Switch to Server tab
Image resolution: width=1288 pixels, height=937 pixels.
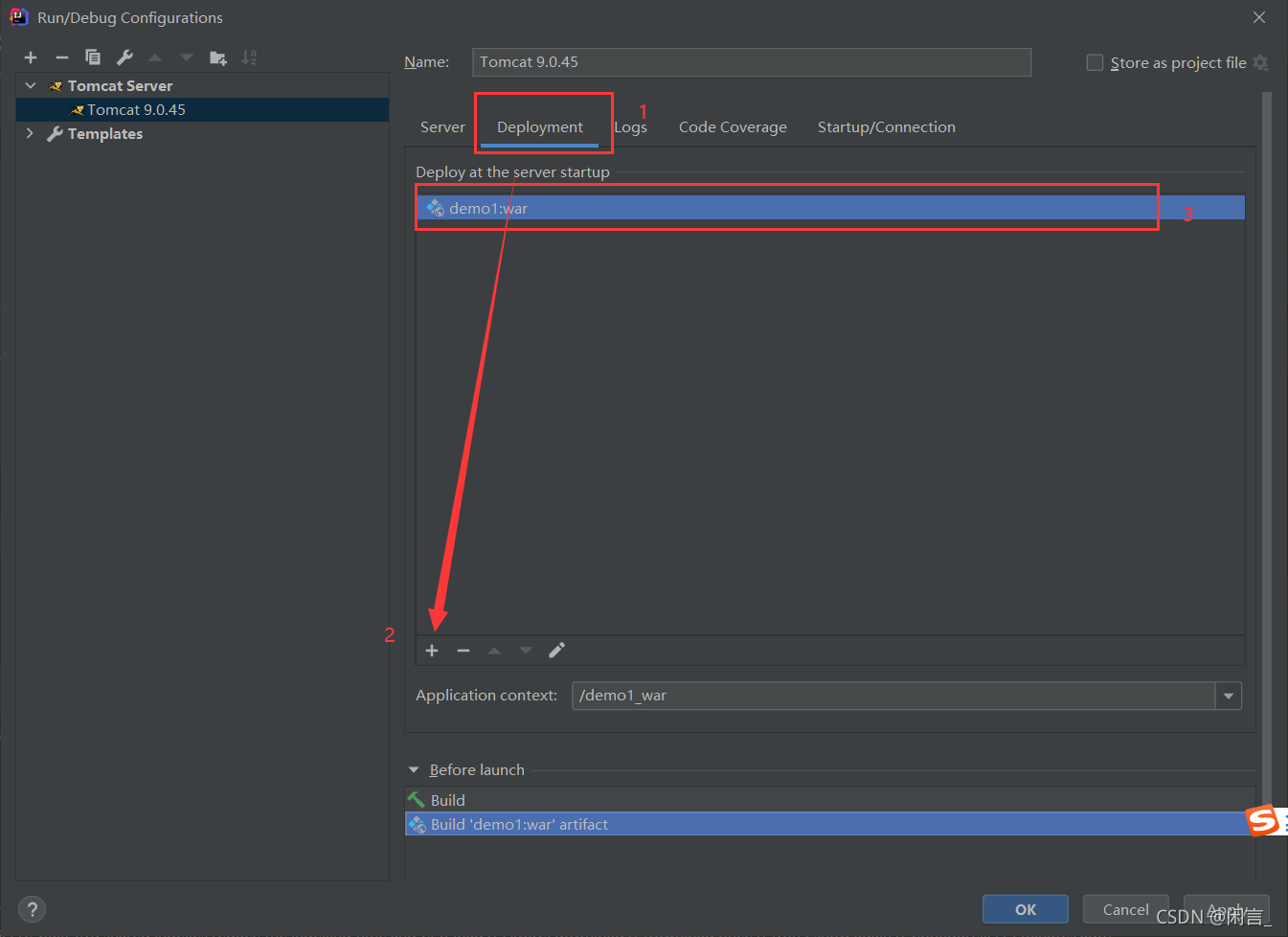(442, 126)
